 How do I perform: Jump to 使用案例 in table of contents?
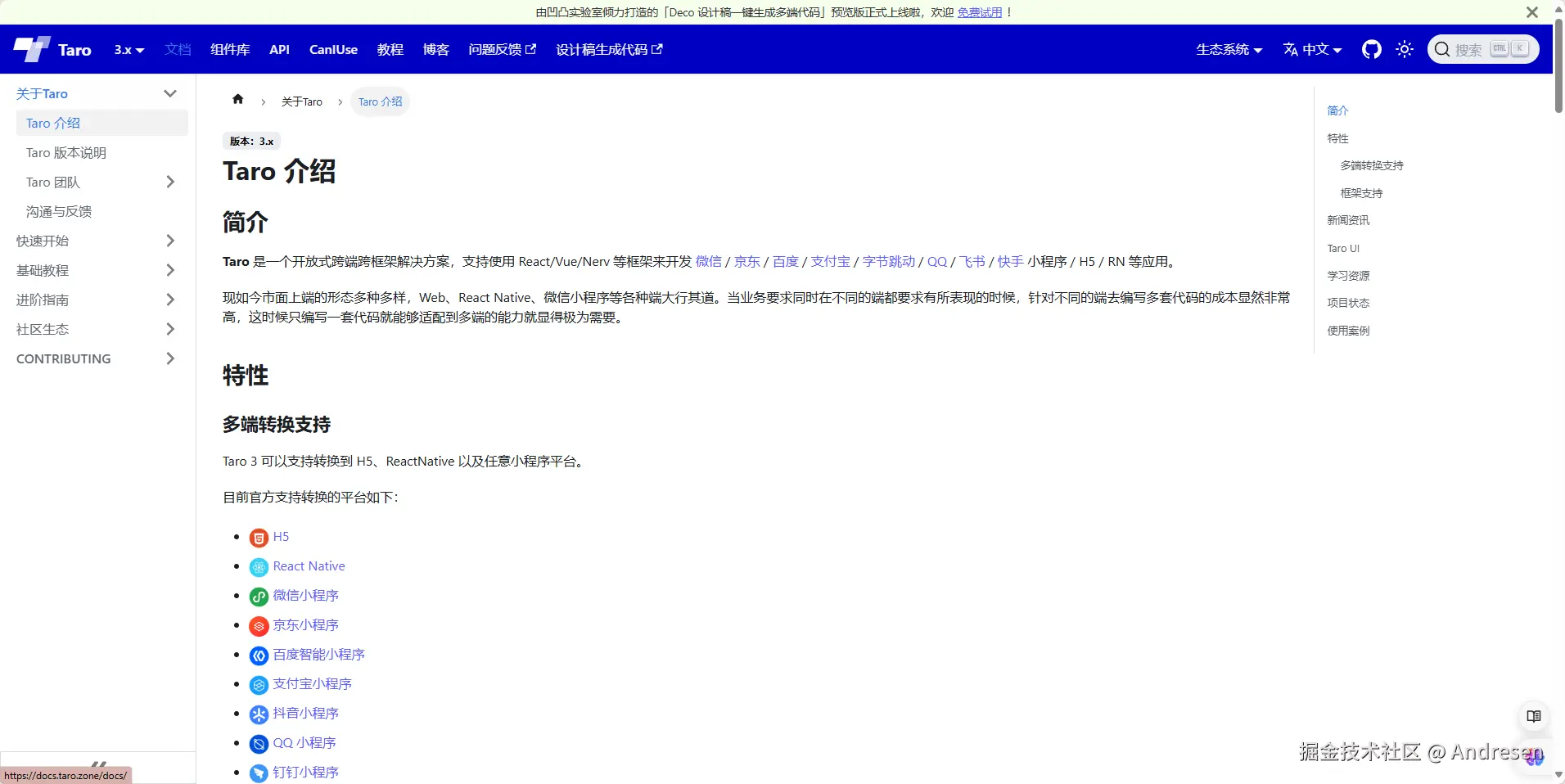1348,331
